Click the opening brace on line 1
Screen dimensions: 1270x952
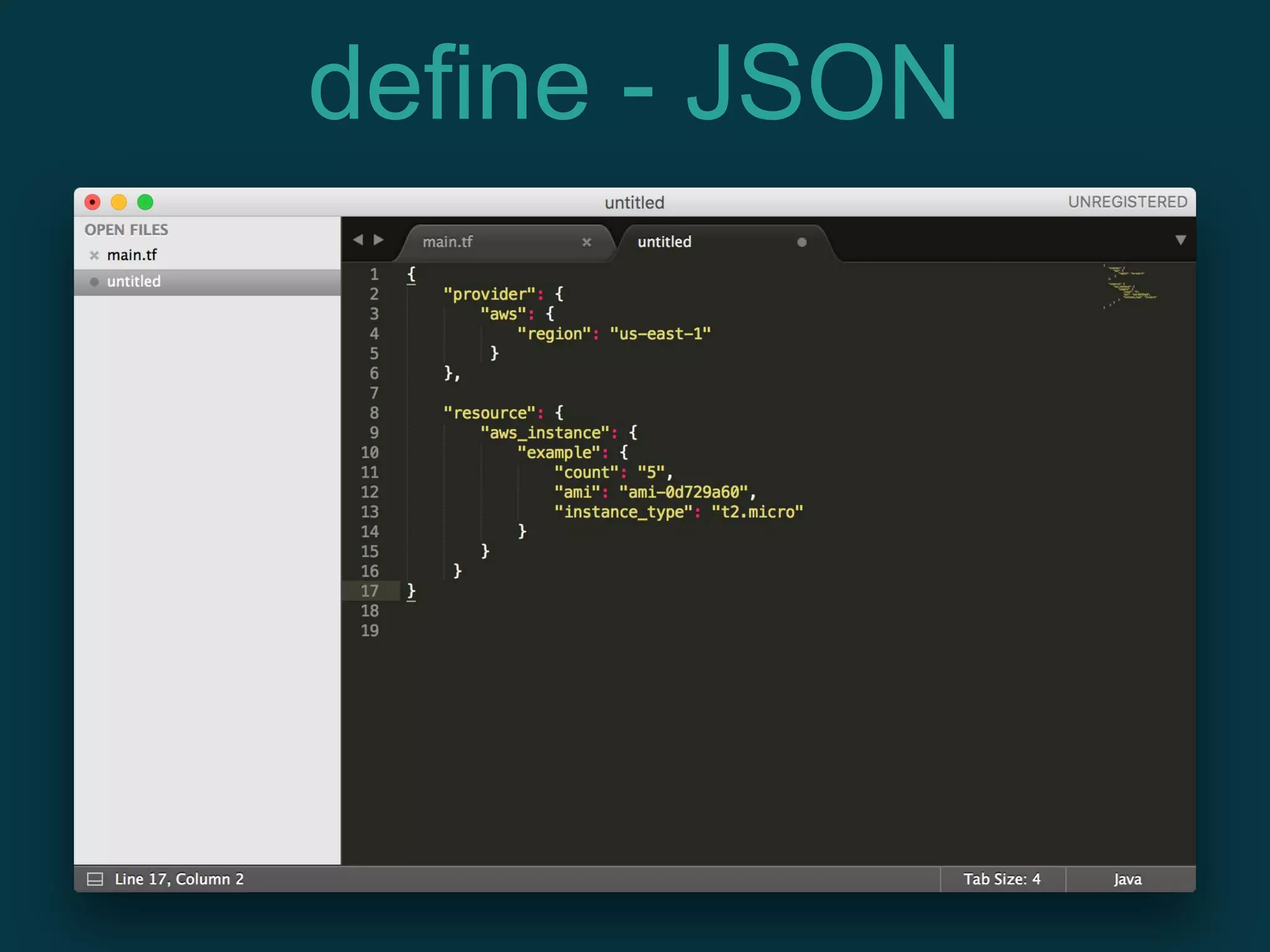point(411,274)
